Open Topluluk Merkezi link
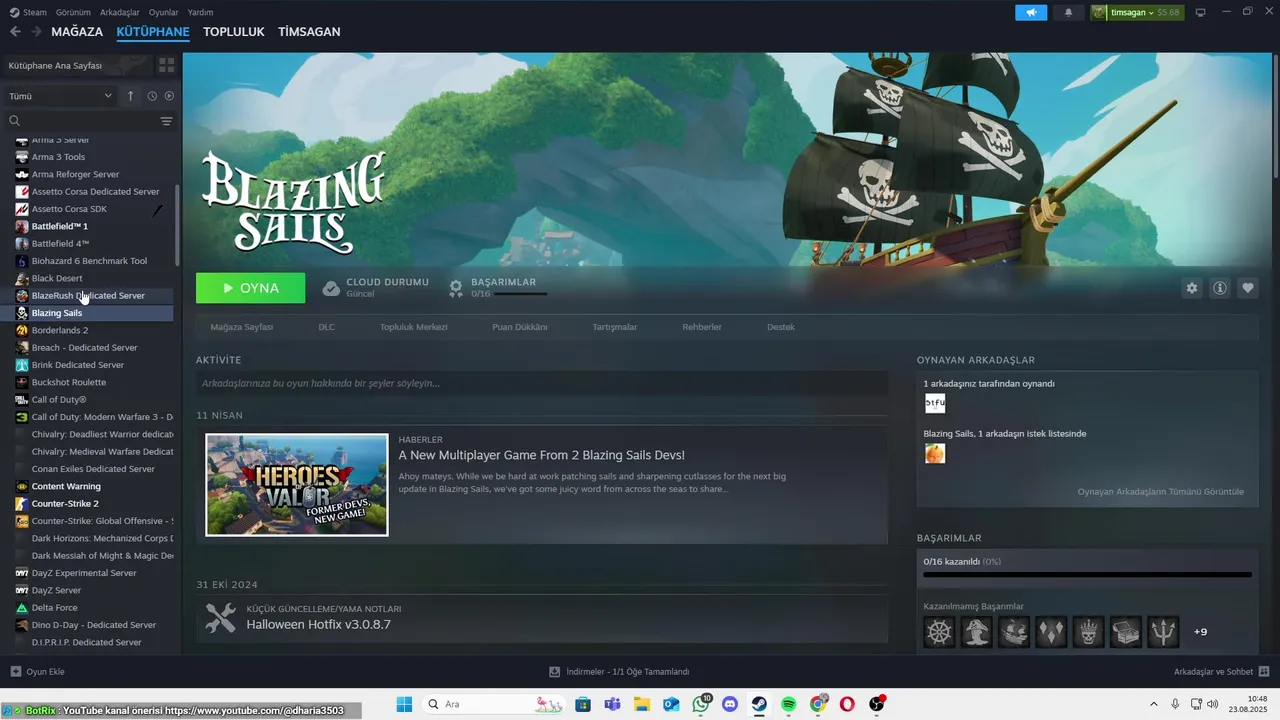 pyautogui.click(x=414, y=327)
